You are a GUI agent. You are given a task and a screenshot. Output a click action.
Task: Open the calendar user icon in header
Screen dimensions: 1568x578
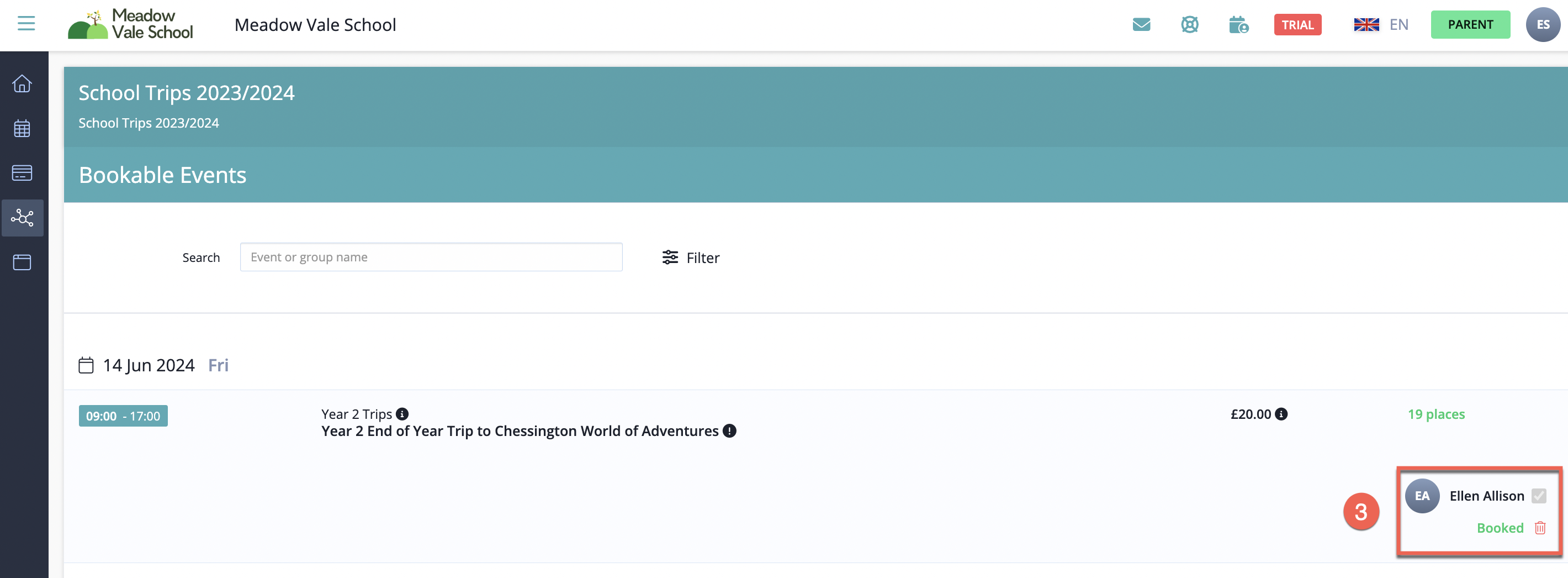pyautogui.click(x=1238, y=25)
